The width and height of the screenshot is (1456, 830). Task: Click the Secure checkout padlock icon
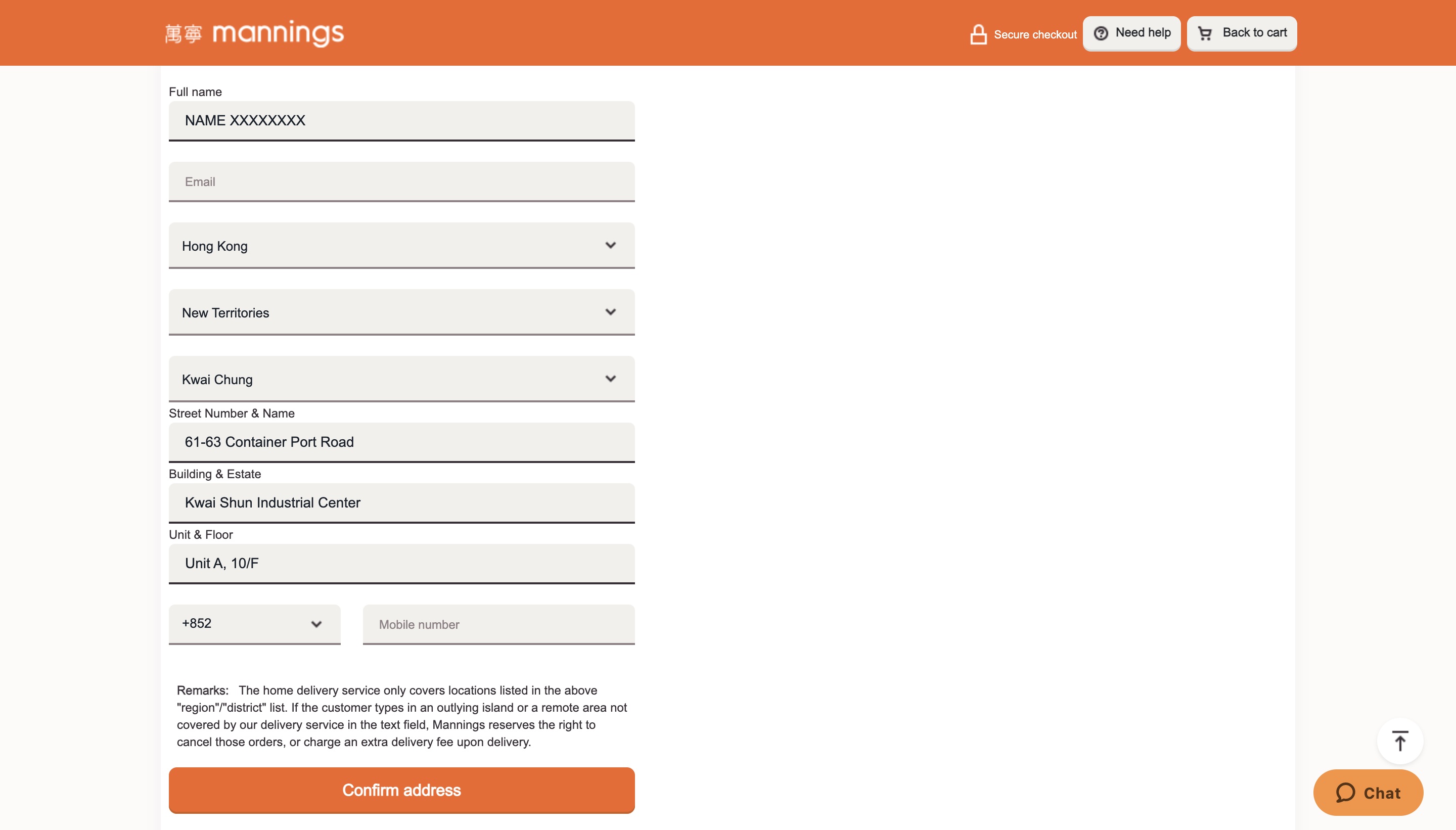click(978, 34)
